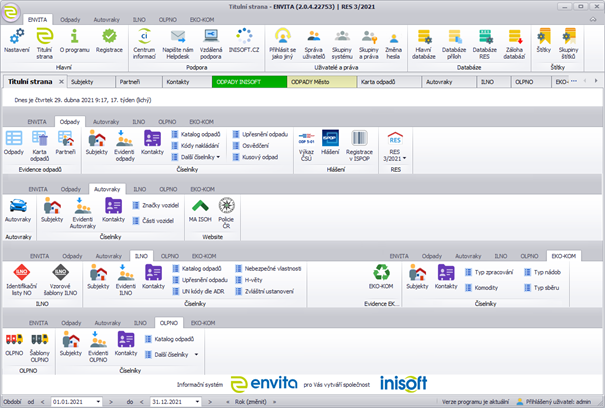Viewport: 605px width, 408px height.
Task: Open Skupiny a práva
Action: coord(369,44)
